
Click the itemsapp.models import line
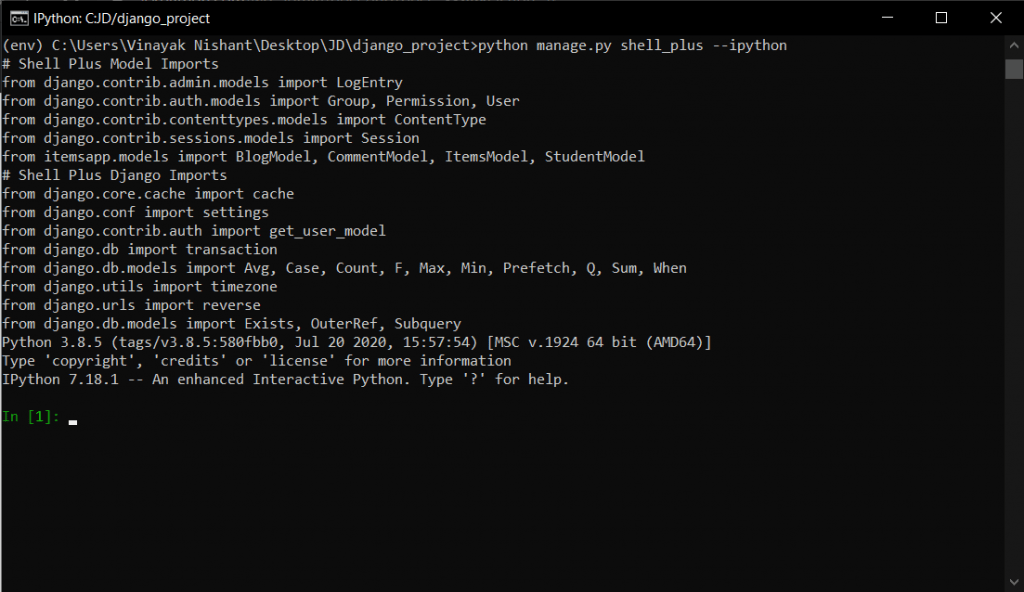[x=320, y=156]
